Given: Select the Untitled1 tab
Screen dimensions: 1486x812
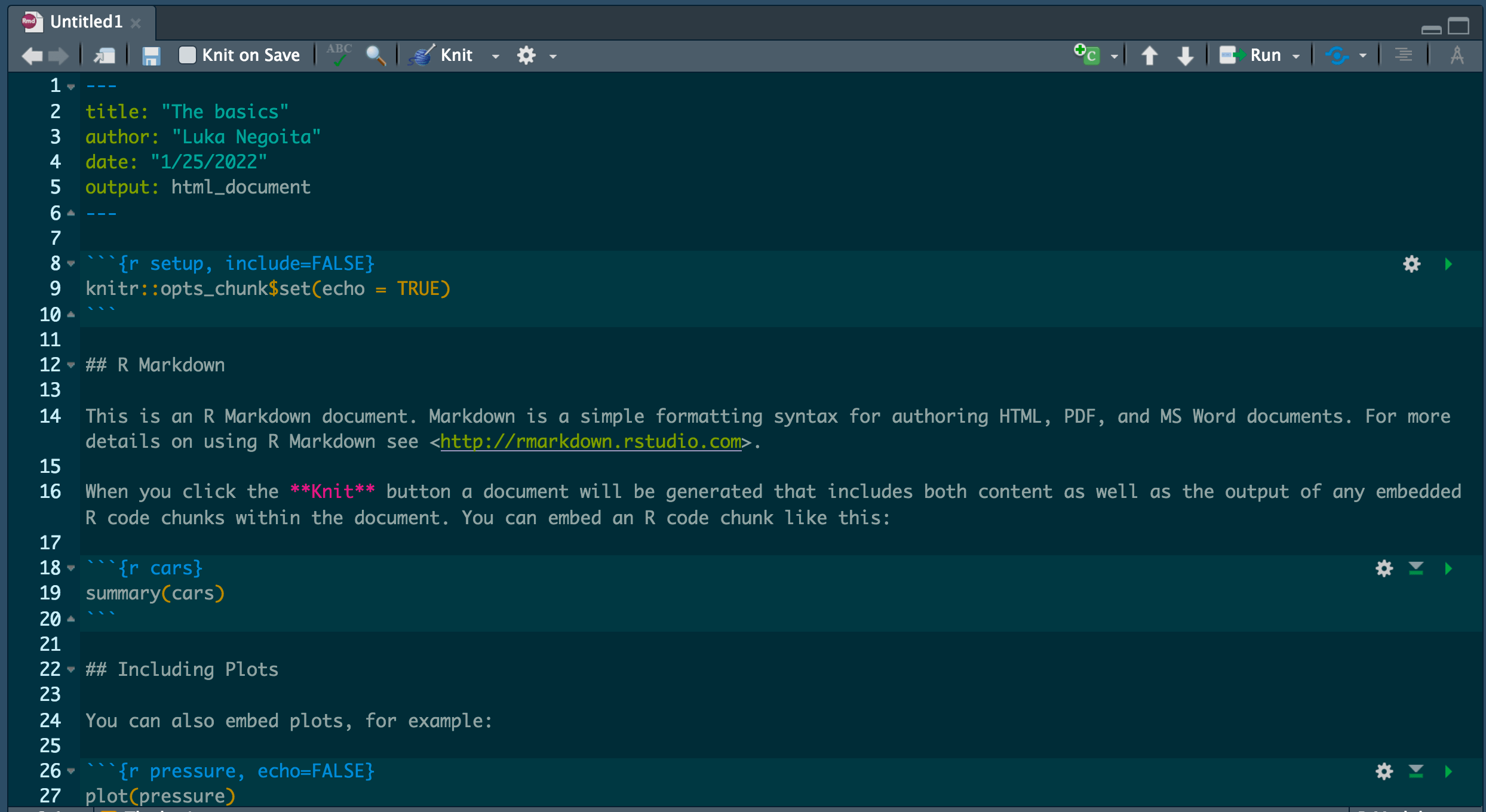Looking at the screenshot, I should click(87, 22).
